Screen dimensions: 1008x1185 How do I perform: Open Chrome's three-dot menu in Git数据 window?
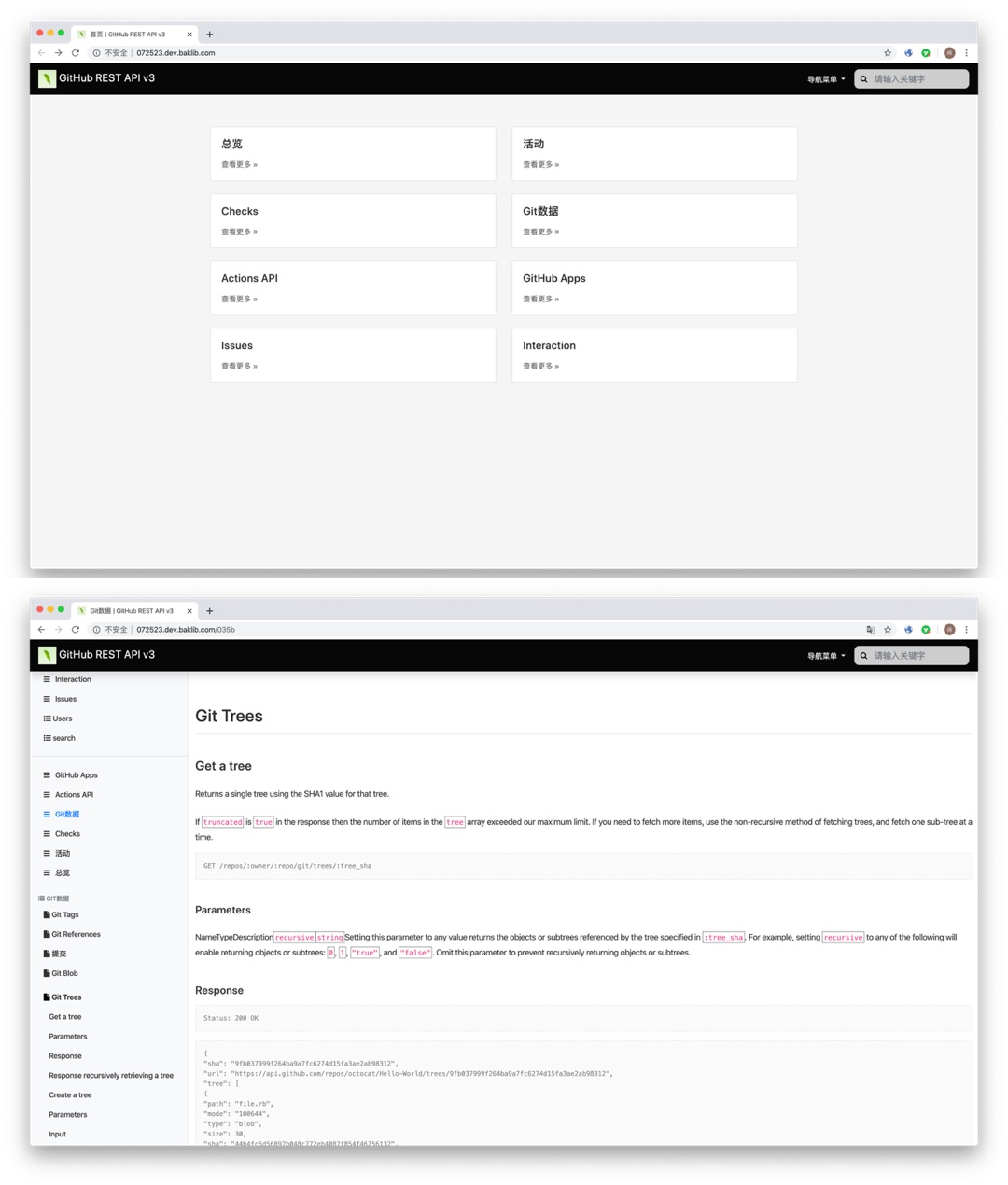(x=966, y=630)
